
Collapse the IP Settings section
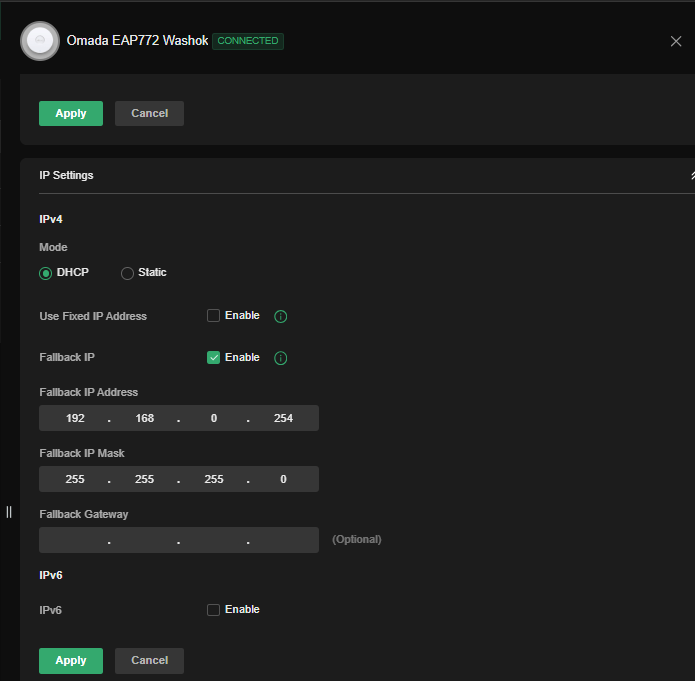pyautogui.click(x=692, y=176)
